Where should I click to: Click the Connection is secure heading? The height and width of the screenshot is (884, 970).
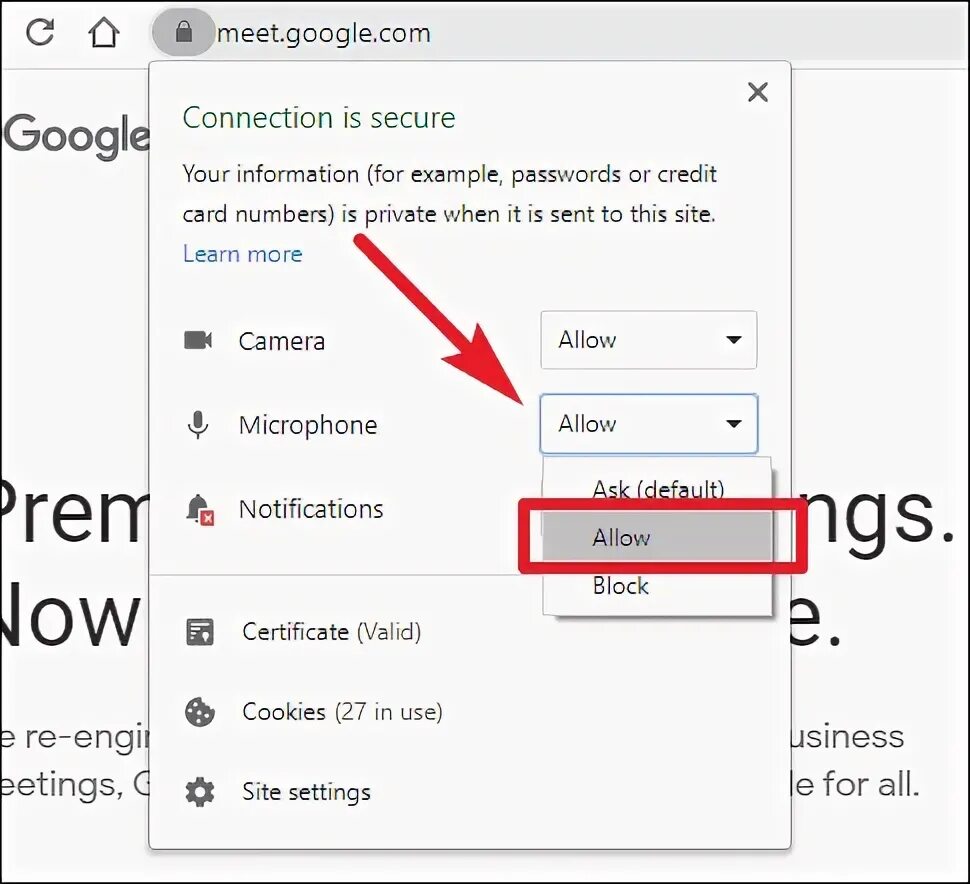coord(319,118)
